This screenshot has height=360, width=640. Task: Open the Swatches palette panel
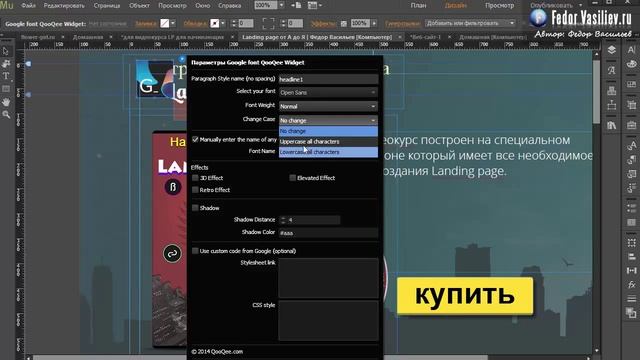(631, 64)
